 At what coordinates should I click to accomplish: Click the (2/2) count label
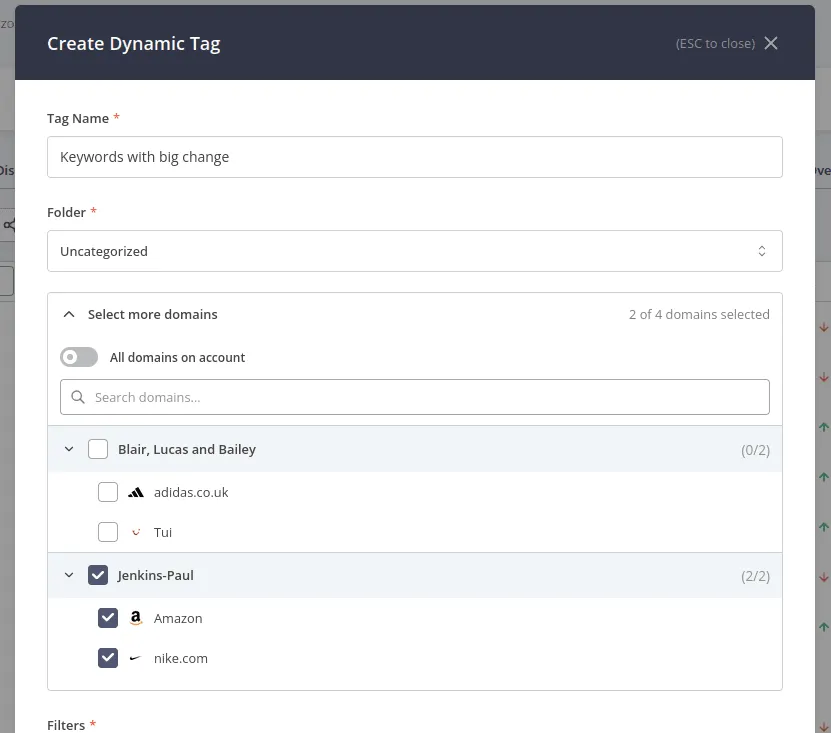[x=755, y=576]
